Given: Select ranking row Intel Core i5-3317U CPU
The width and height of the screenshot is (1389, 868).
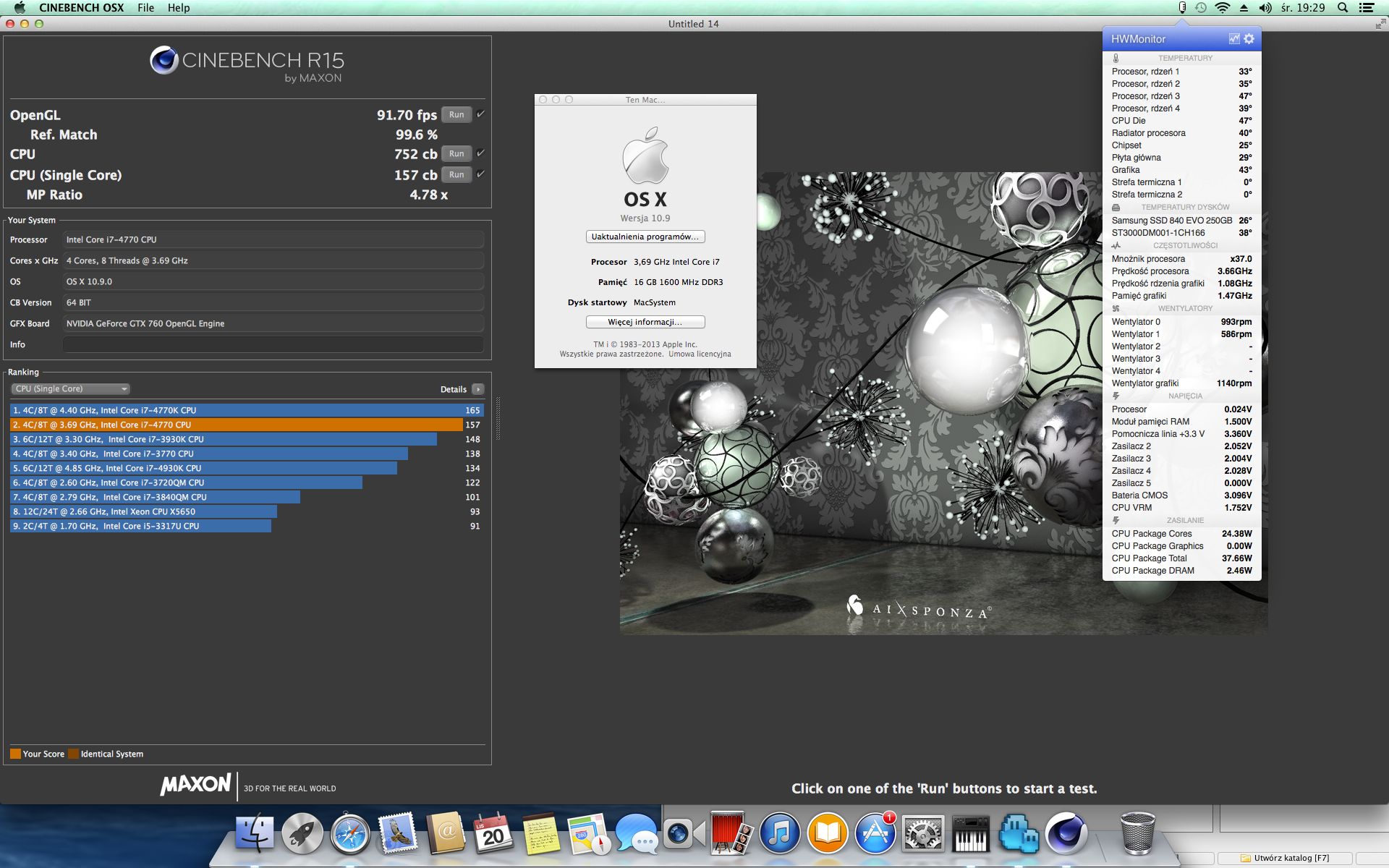Looking at the screenshot, I should click(247, 526).
